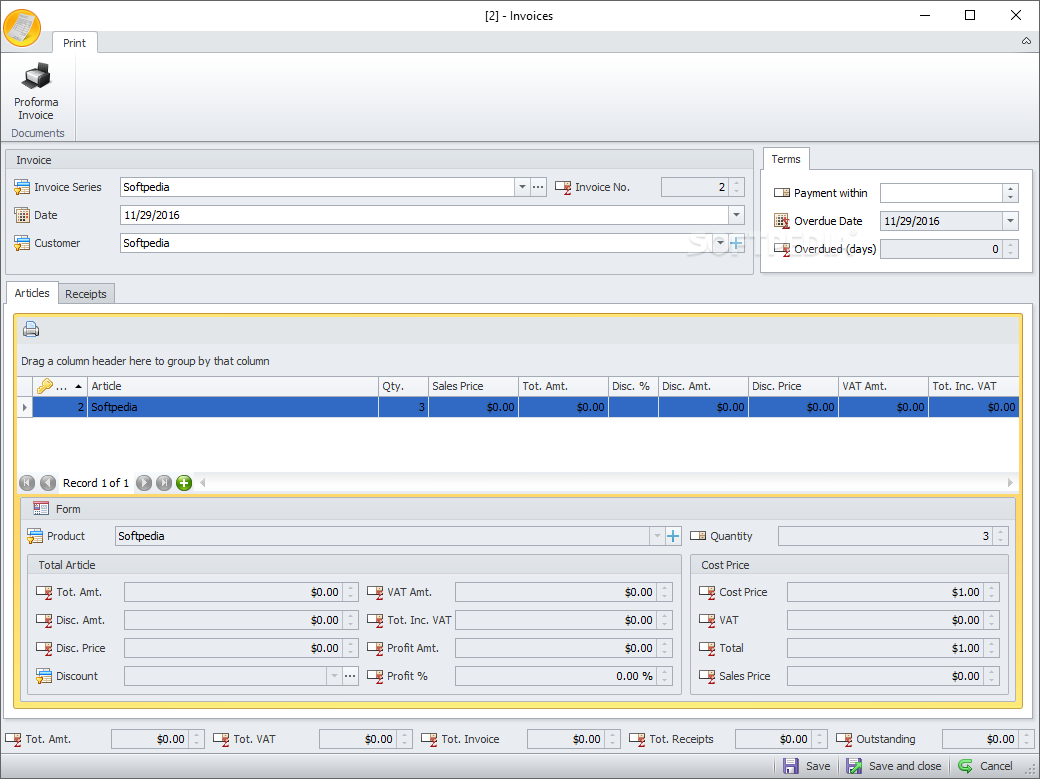Viewport: 1040px width, 779px height.
Task: Expand the Product dropdown
Action: [657, 536]
